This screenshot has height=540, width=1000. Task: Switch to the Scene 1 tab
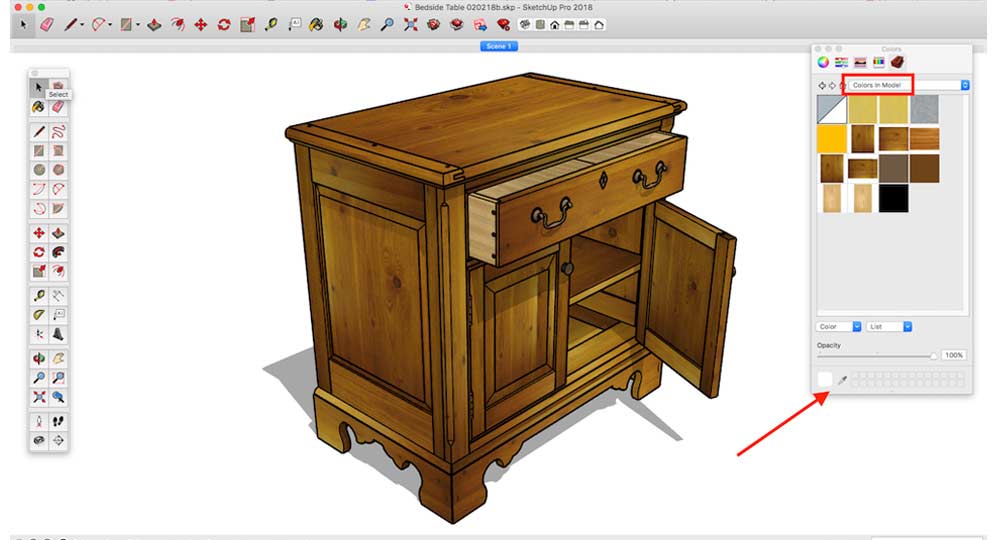pos(499,46)
